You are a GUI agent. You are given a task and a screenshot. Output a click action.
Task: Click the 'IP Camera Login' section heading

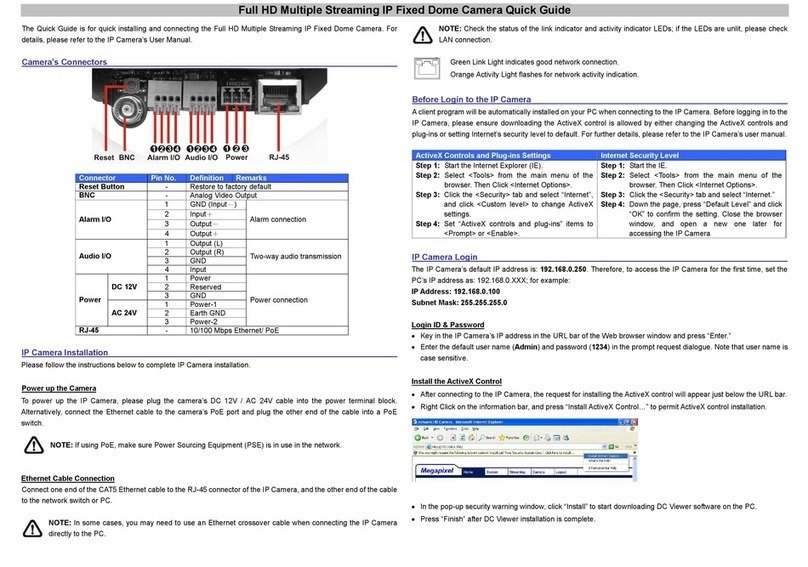pyautogui.click(x=444, y=257)
